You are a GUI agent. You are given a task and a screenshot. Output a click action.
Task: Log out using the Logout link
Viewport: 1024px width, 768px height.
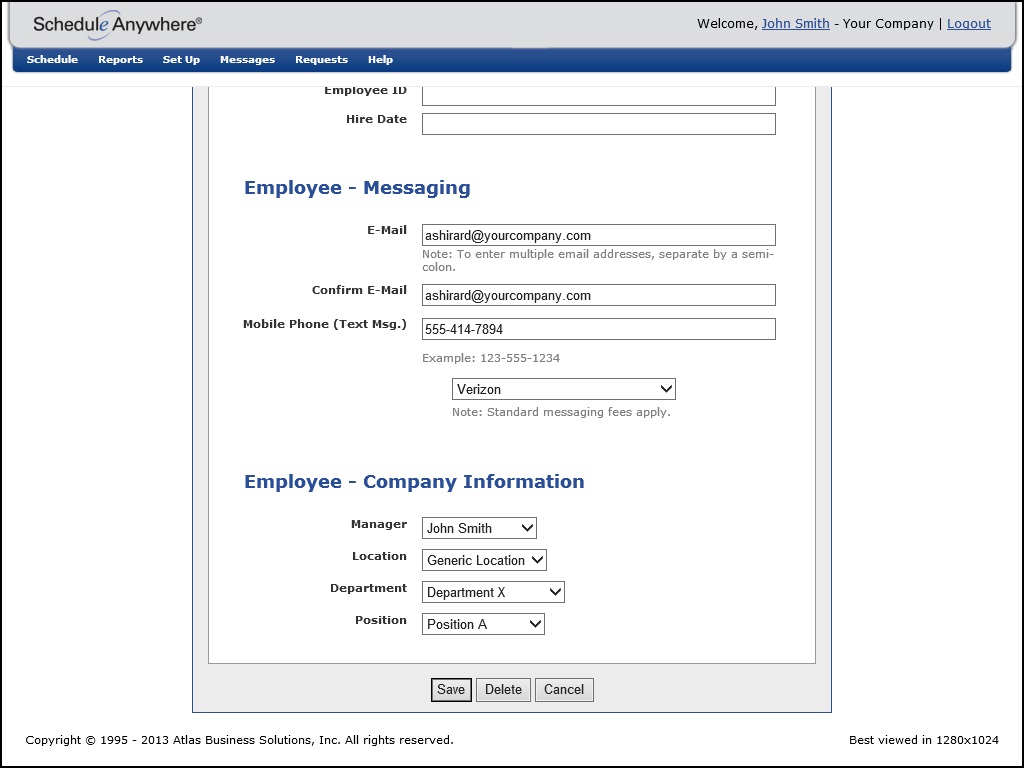968,24
